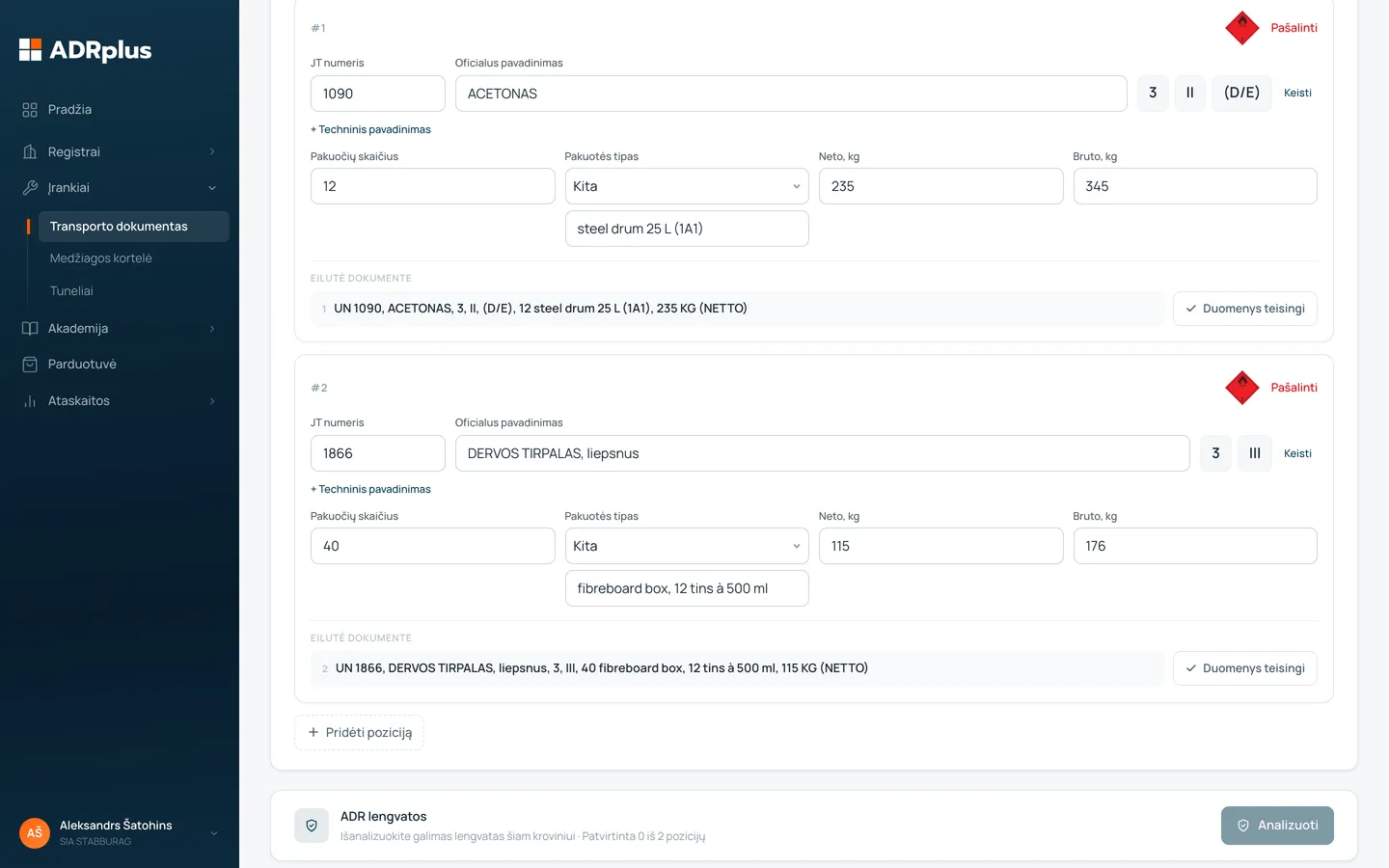
Task: Click the packaging description 'steel drum 25 L (1A1)'
Action: pyautogui.click(x=687, y=229)
